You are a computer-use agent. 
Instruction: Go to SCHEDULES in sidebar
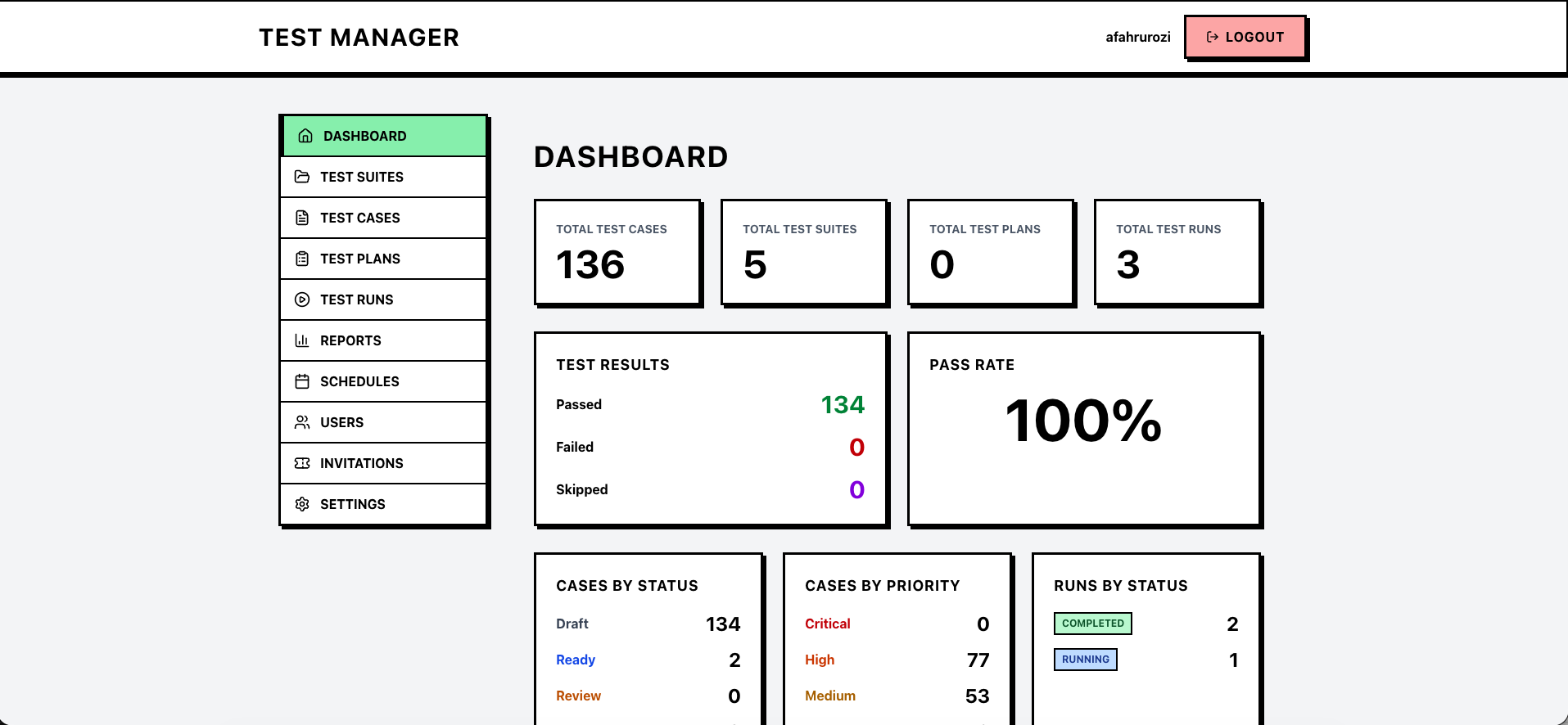383,381
